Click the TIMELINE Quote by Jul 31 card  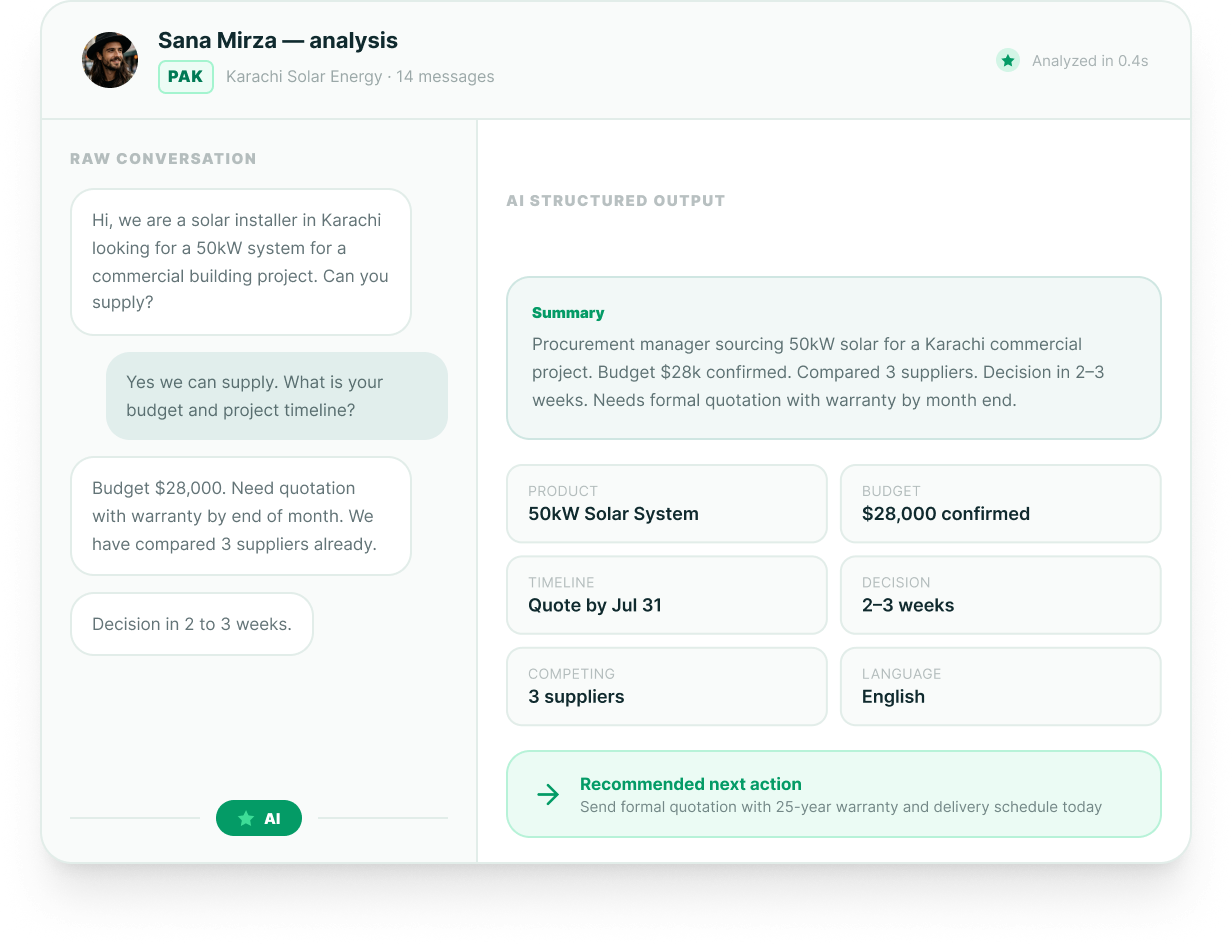point(667,595)
